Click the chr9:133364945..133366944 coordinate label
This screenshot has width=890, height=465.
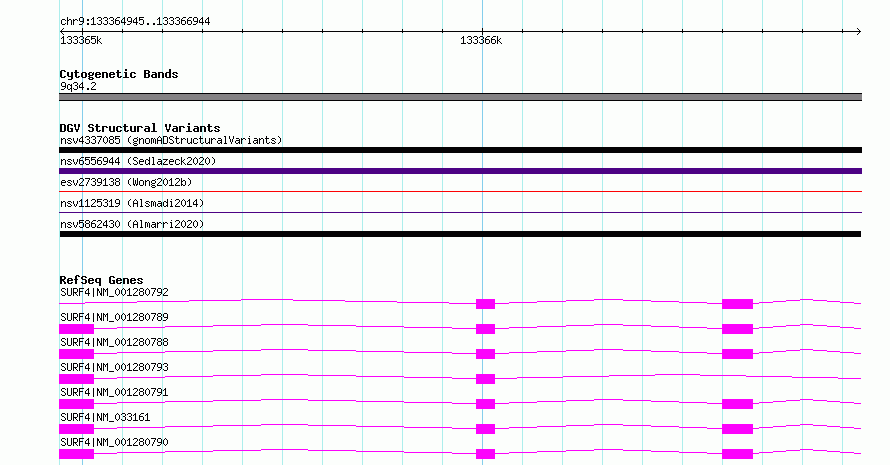point(135,21)
